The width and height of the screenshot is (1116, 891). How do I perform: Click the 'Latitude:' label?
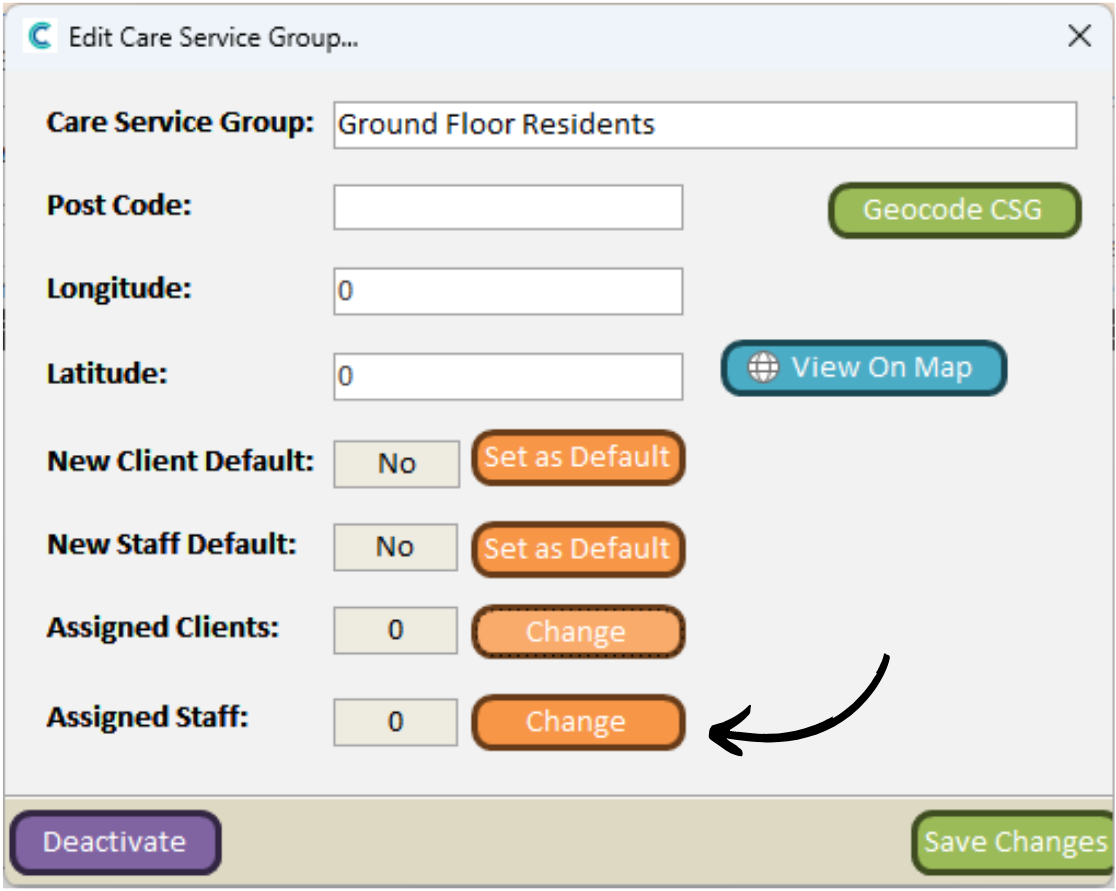tap(107, 374)
